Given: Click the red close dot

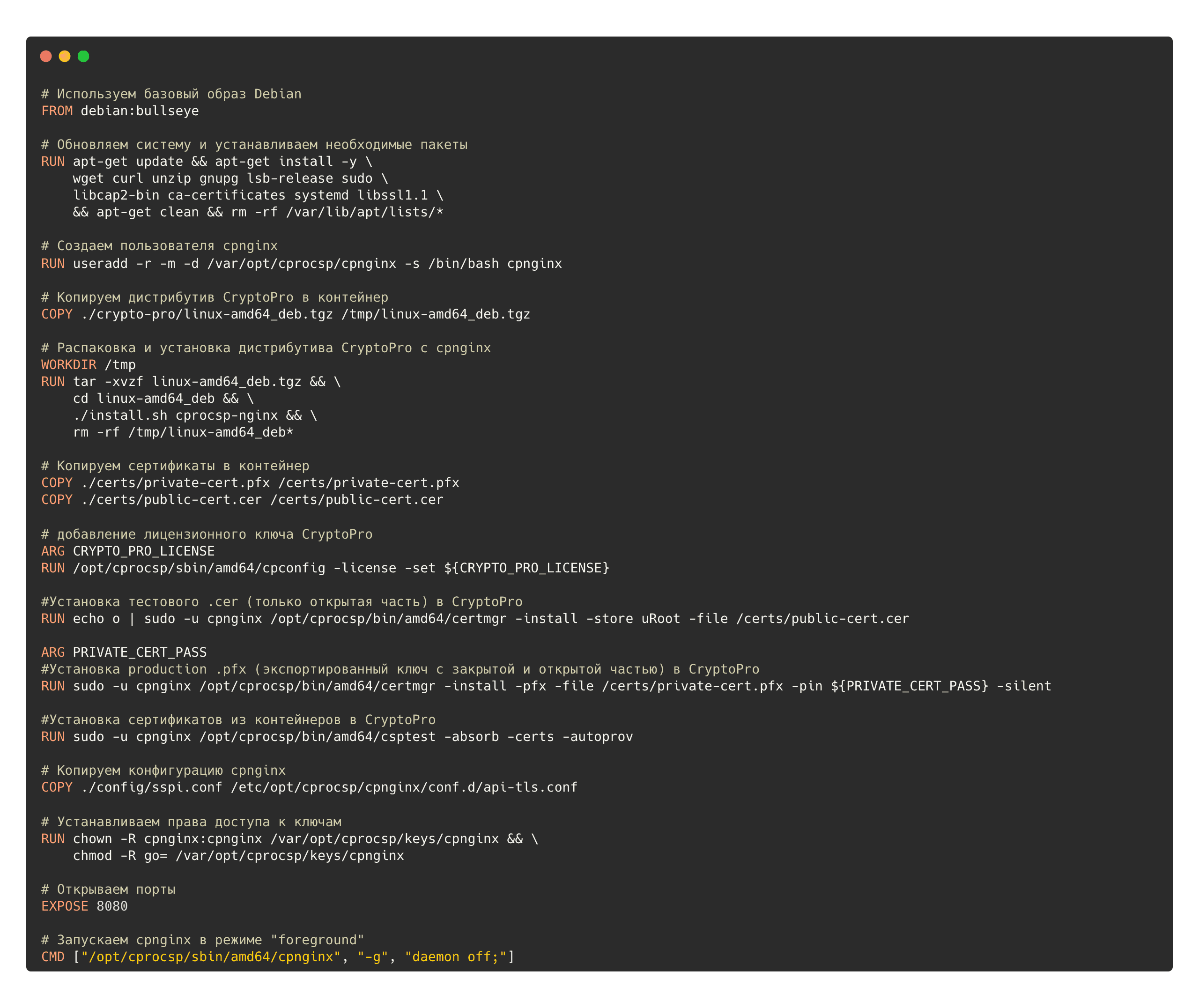Looking at the screenshot, I should 46,56.
